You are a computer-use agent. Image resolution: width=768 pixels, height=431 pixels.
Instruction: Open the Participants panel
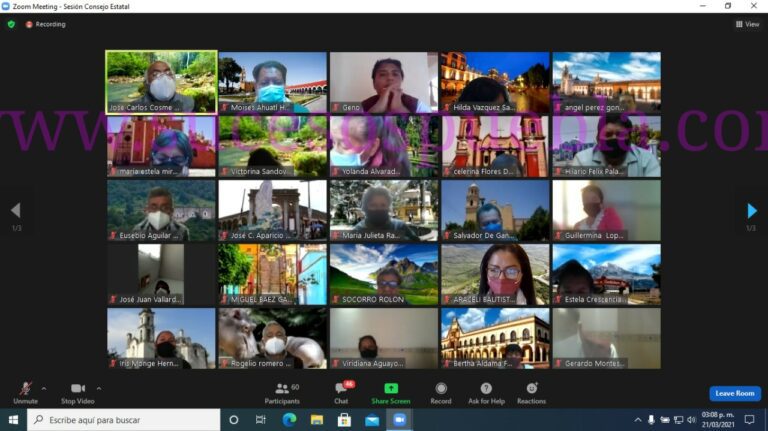[x=281, y=391]
